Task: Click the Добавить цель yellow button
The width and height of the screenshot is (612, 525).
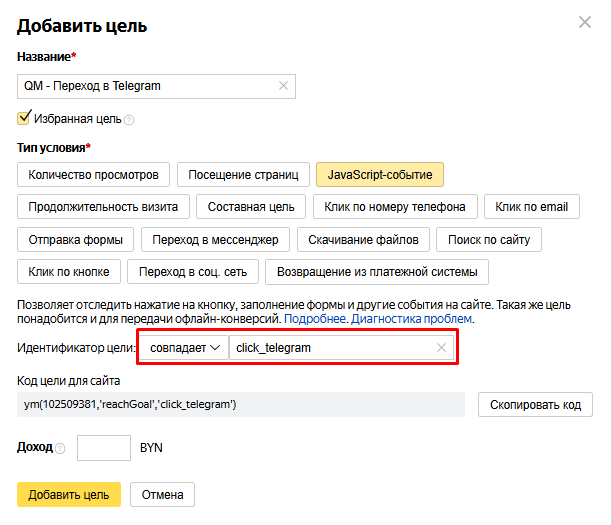Action: [69, 495]
